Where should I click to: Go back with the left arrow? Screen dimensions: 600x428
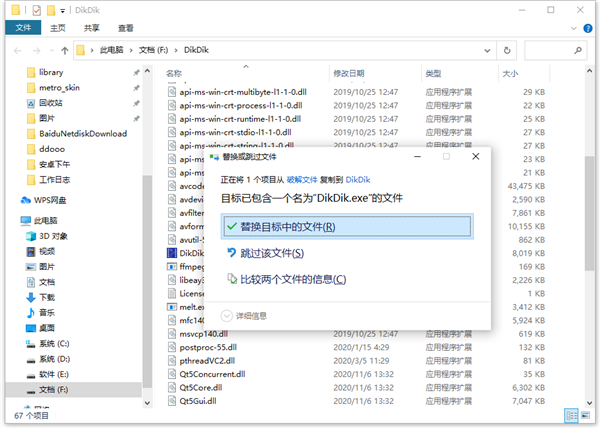coord(18,50)
